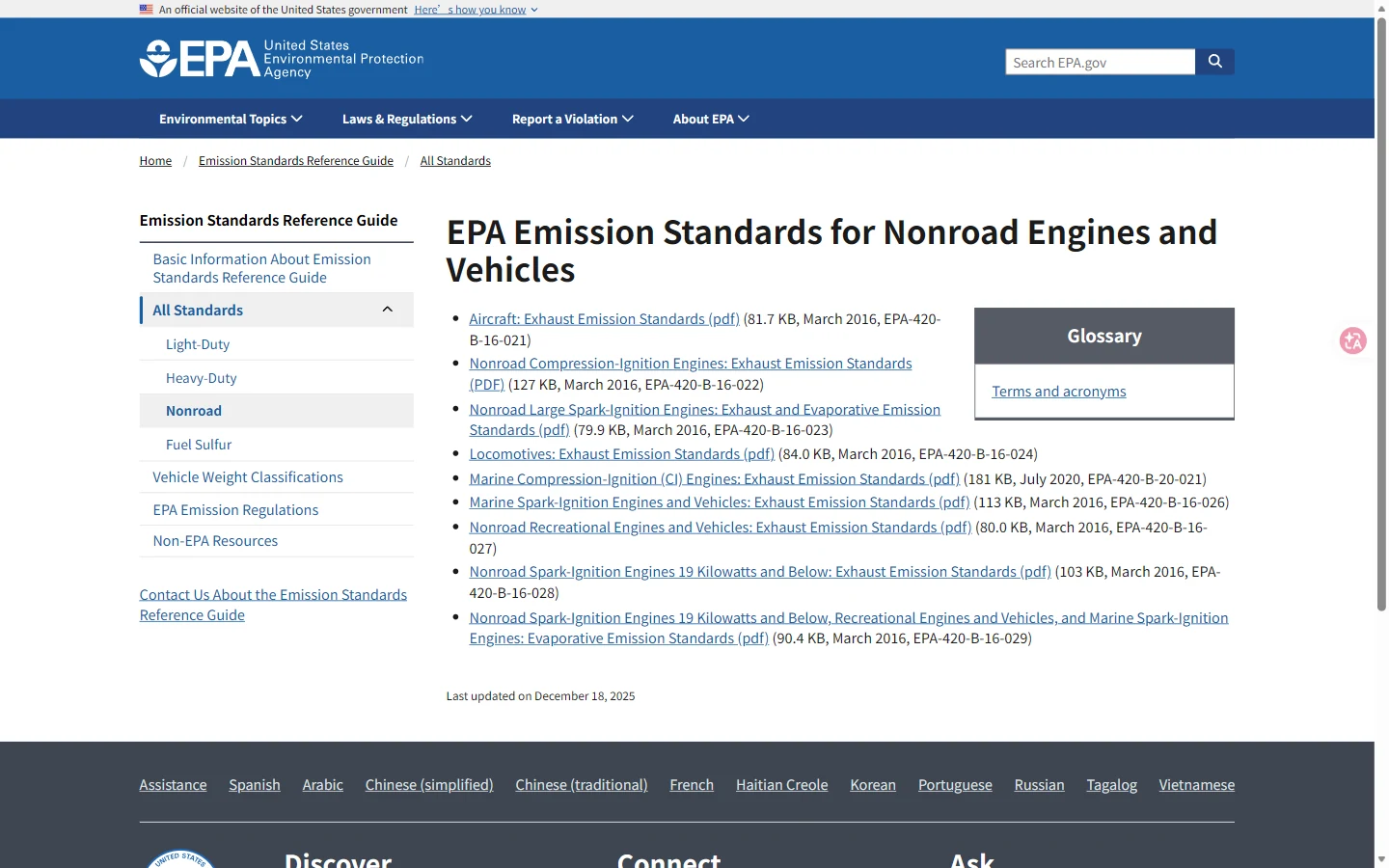Go to Home breadcrumb

[155, 161]
